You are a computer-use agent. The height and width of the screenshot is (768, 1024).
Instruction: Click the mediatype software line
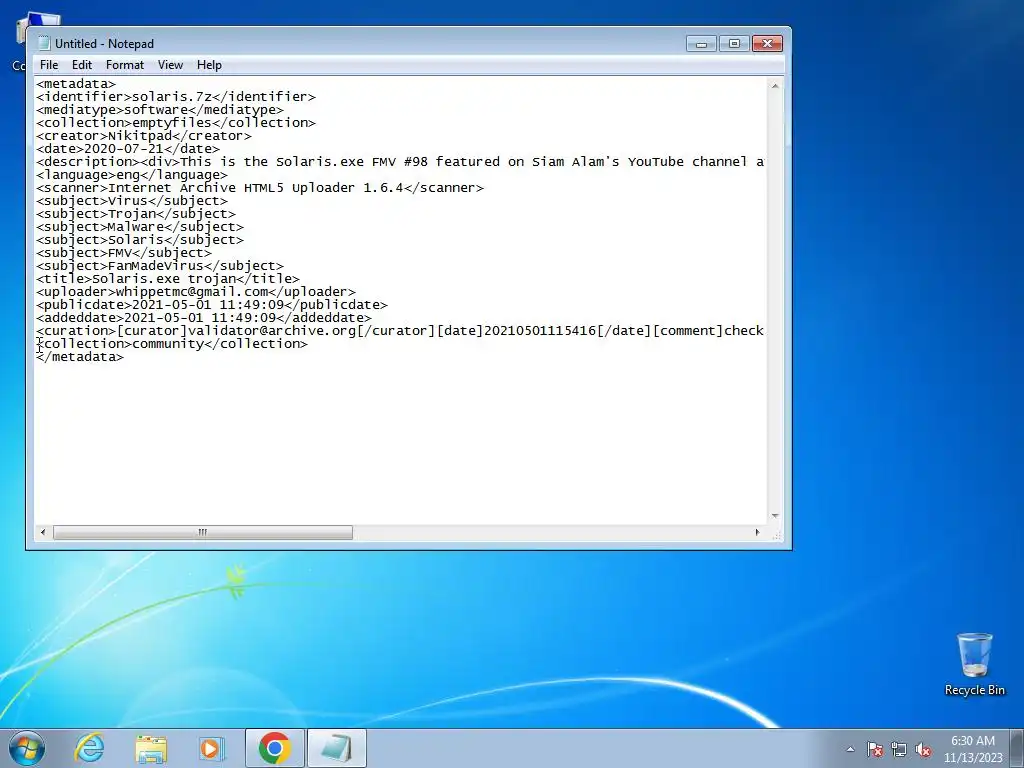point(160,110)
